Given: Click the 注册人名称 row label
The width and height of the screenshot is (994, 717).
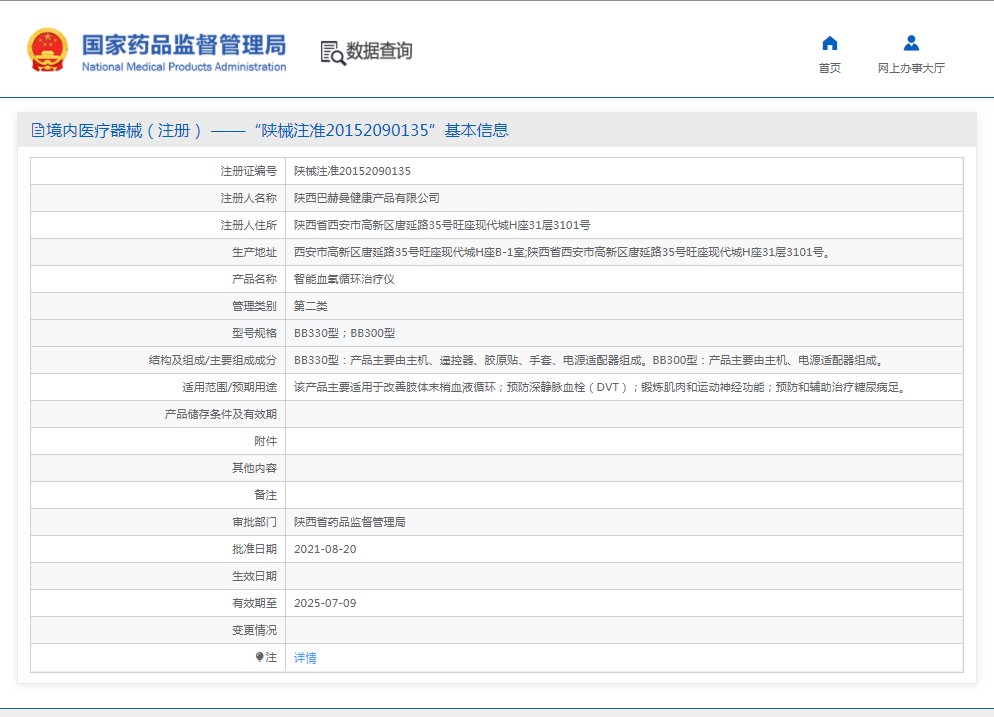Looking at the screenshot, I should [x=248, y=198].
